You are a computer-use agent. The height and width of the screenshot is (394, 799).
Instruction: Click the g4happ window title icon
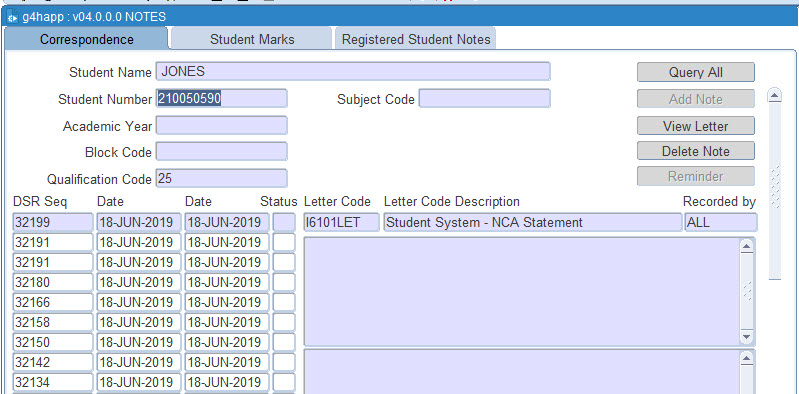click(x=13, y=17)
